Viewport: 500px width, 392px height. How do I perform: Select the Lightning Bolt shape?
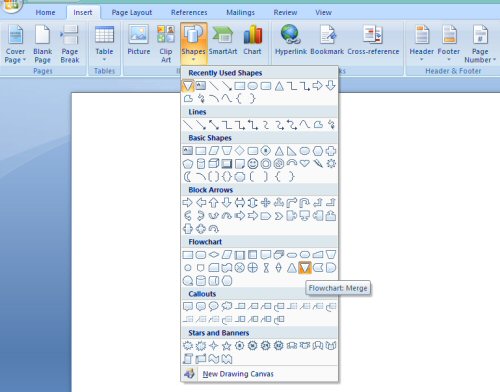coord(318,164)
